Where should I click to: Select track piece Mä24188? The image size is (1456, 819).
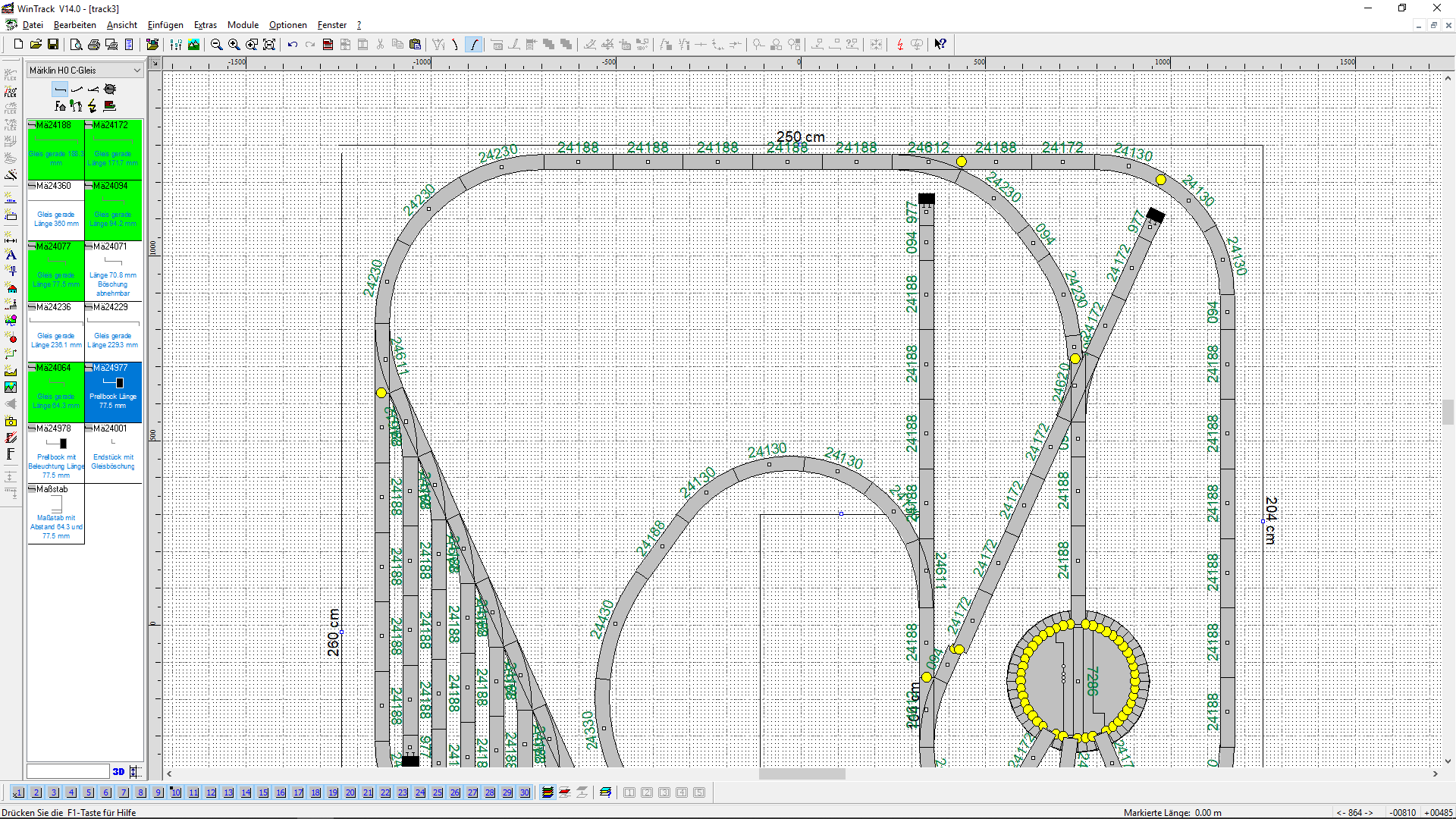tap(56, 149)
